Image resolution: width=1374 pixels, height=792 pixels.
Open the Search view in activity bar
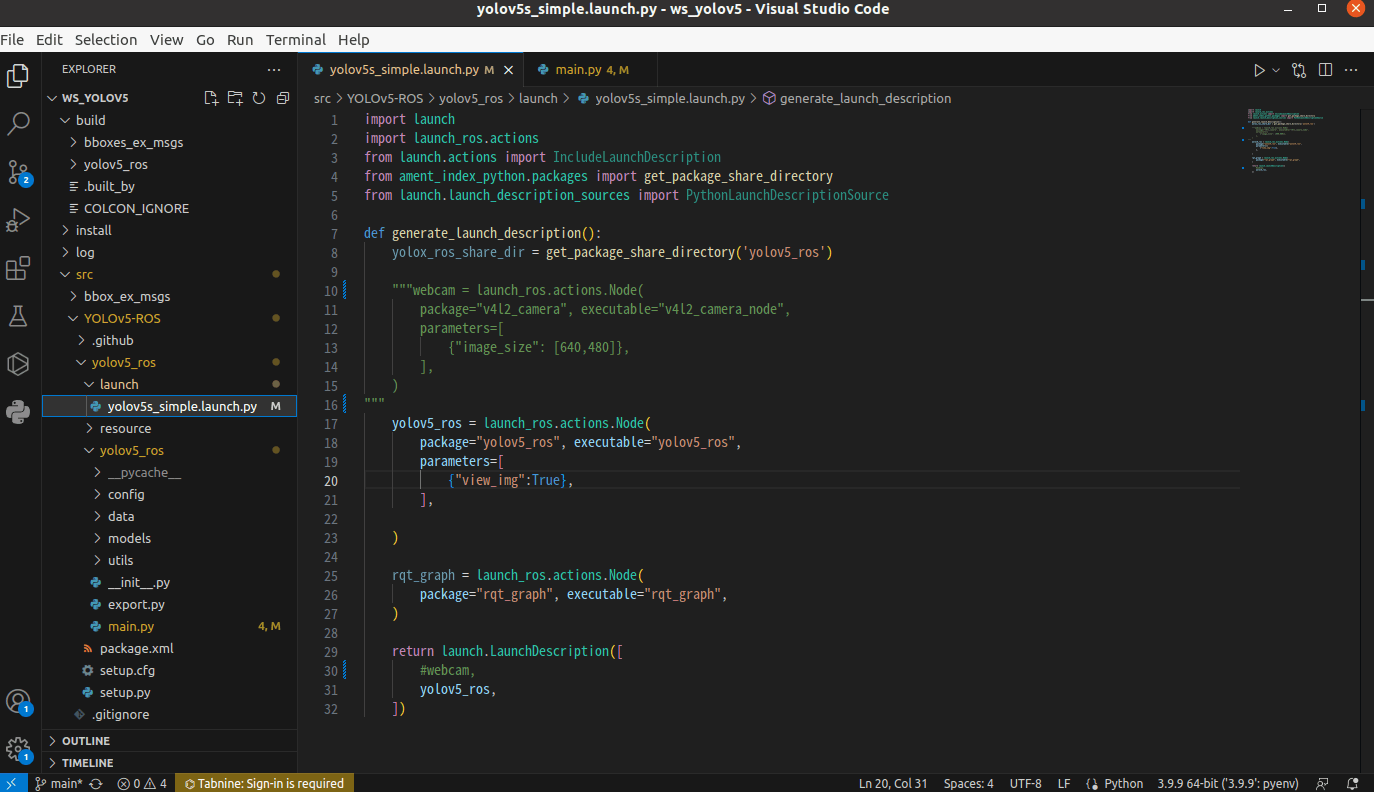coord(18,124)
